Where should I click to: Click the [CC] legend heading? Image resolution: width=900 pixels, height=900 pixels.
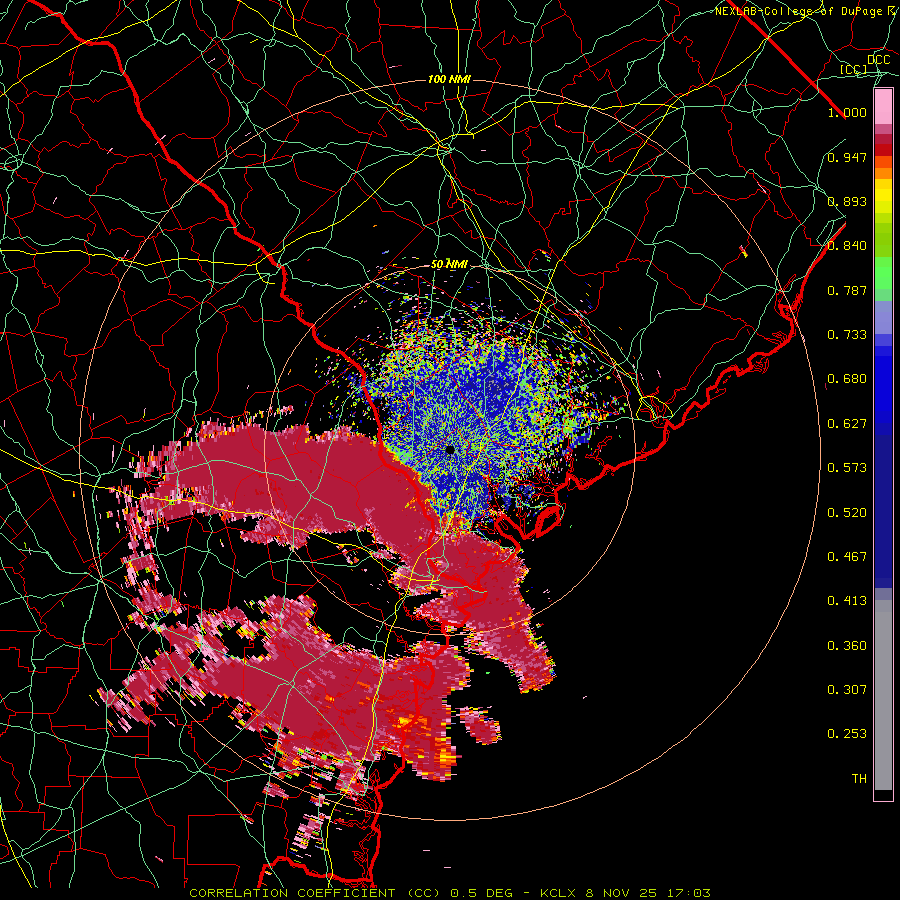coord(853,69)
